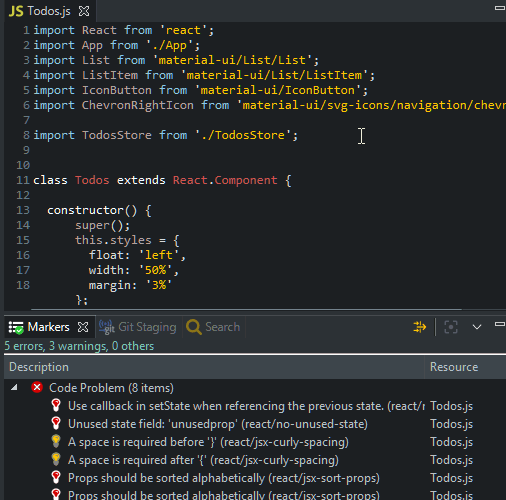Click the 'constructor() {' code line
506x500 pixels.
click(99, 211)
